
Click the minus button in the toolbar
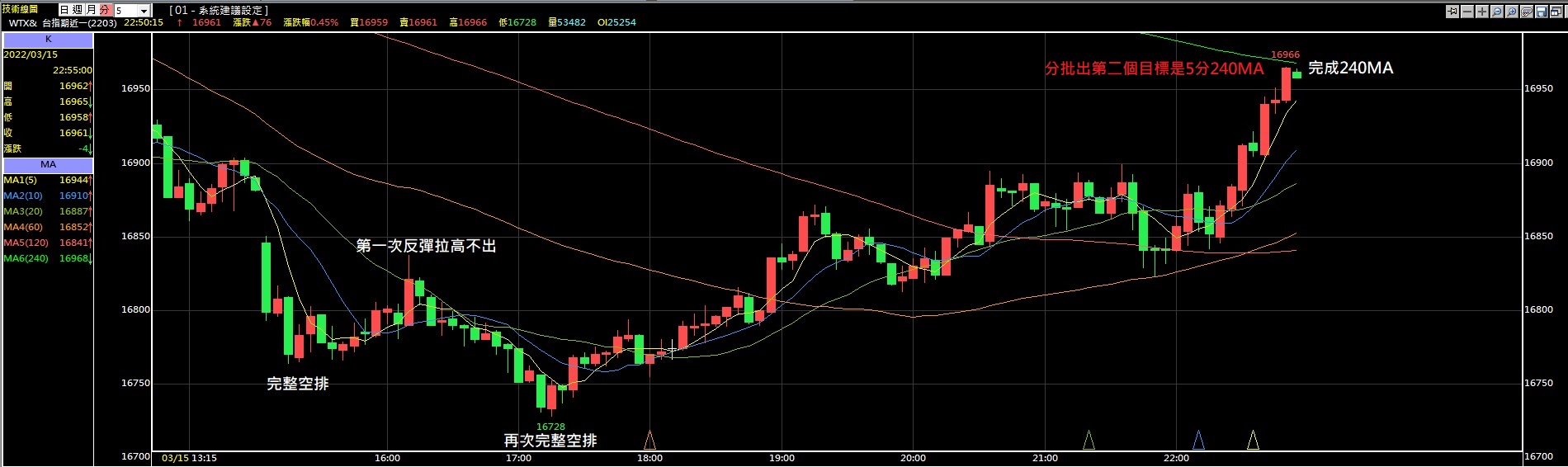[1467, 11]
